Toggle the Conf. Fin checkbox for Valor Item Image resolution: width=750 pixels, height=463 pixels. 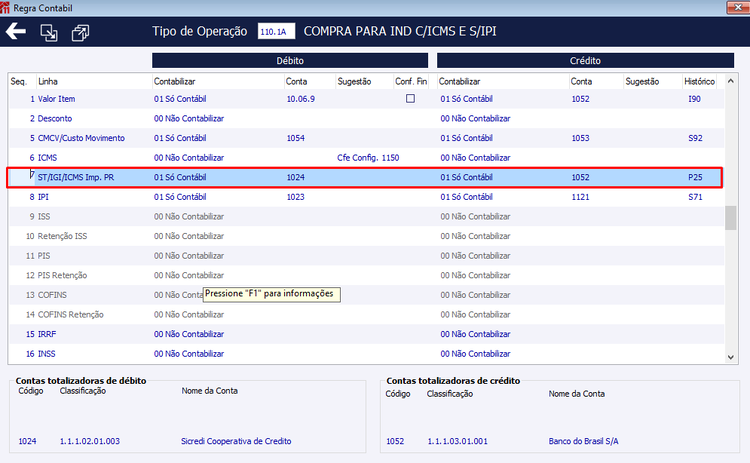pos(410,99)
